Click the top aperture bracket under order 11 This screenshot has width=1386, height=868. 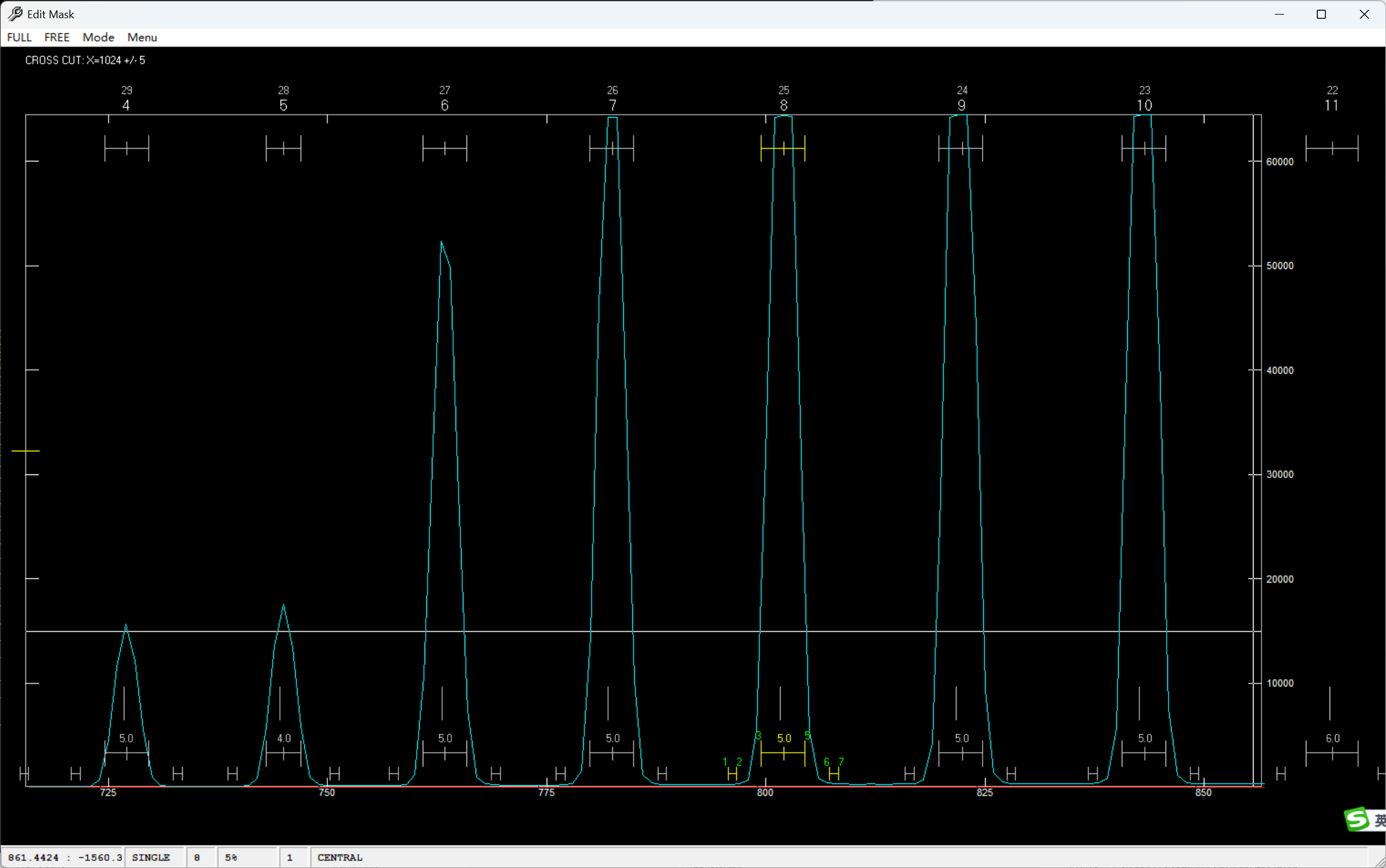[x=1331, y=148]
